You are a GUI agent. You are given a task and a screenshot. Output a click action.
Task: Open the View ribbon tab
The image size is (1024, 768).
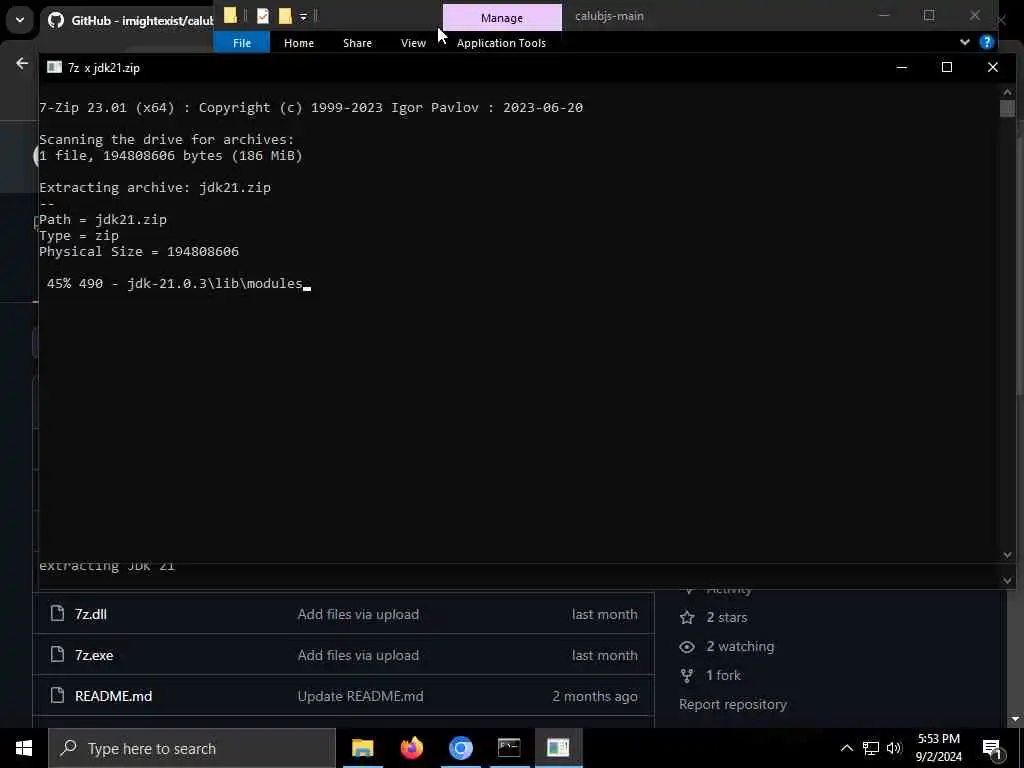coord(413,43)
